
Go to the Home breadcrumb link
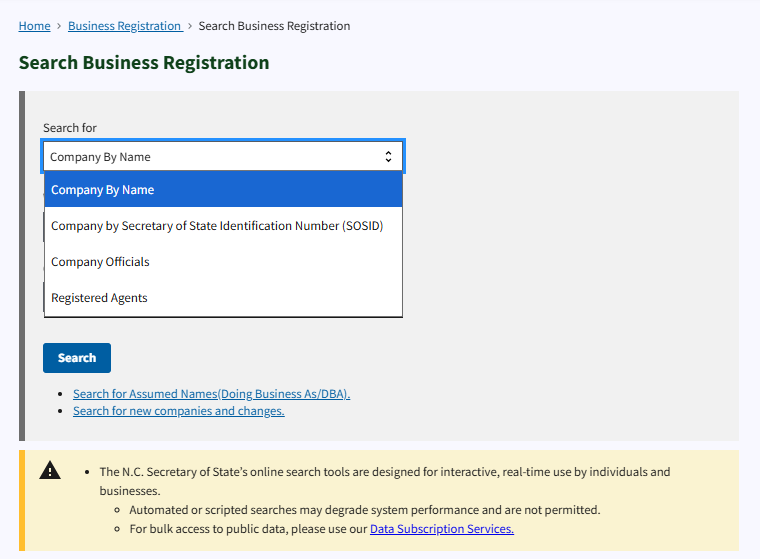click(34, 26)
